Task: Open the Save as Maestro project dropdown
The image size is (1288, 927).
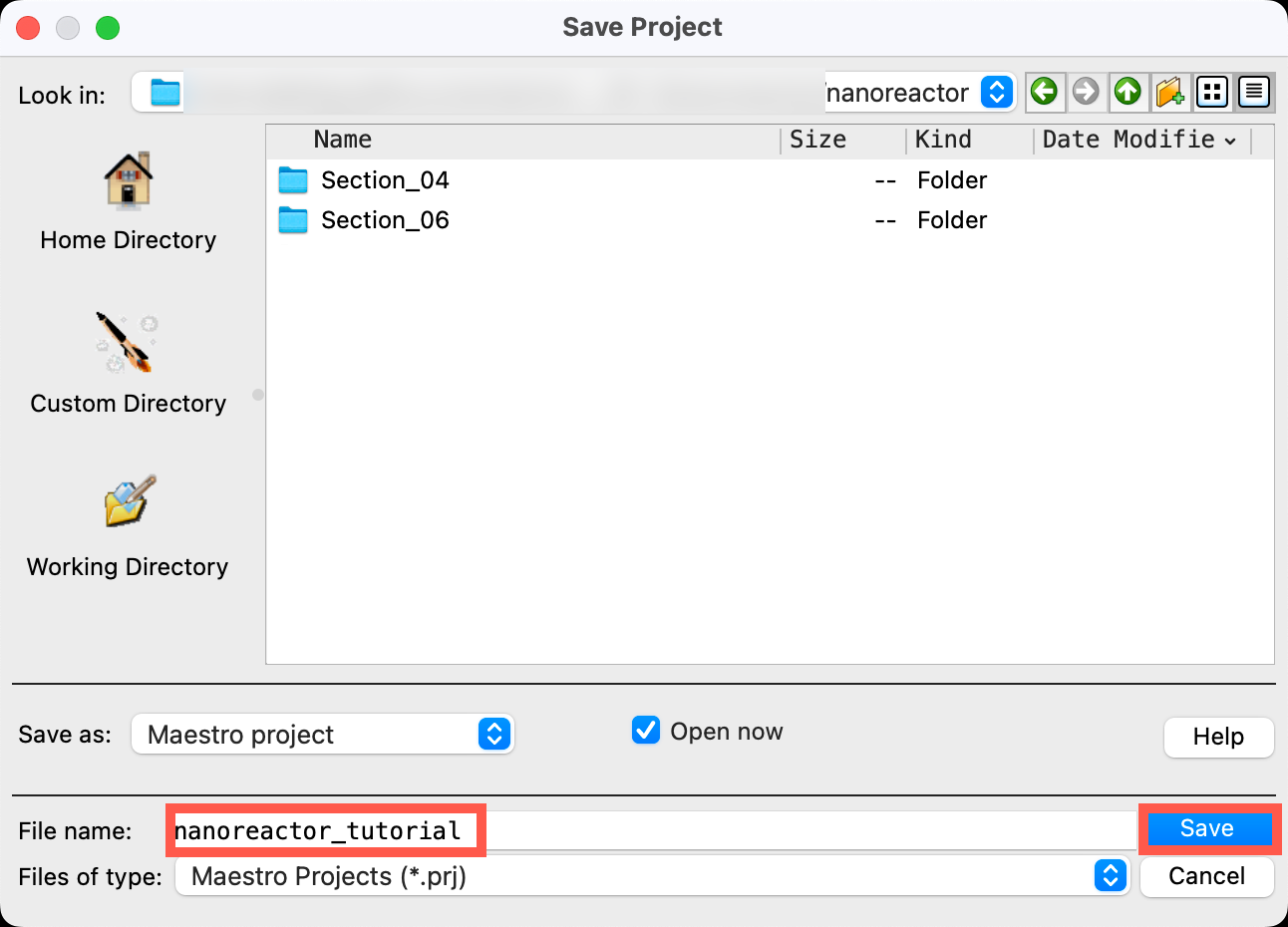Action: click(x=323, y=735)
